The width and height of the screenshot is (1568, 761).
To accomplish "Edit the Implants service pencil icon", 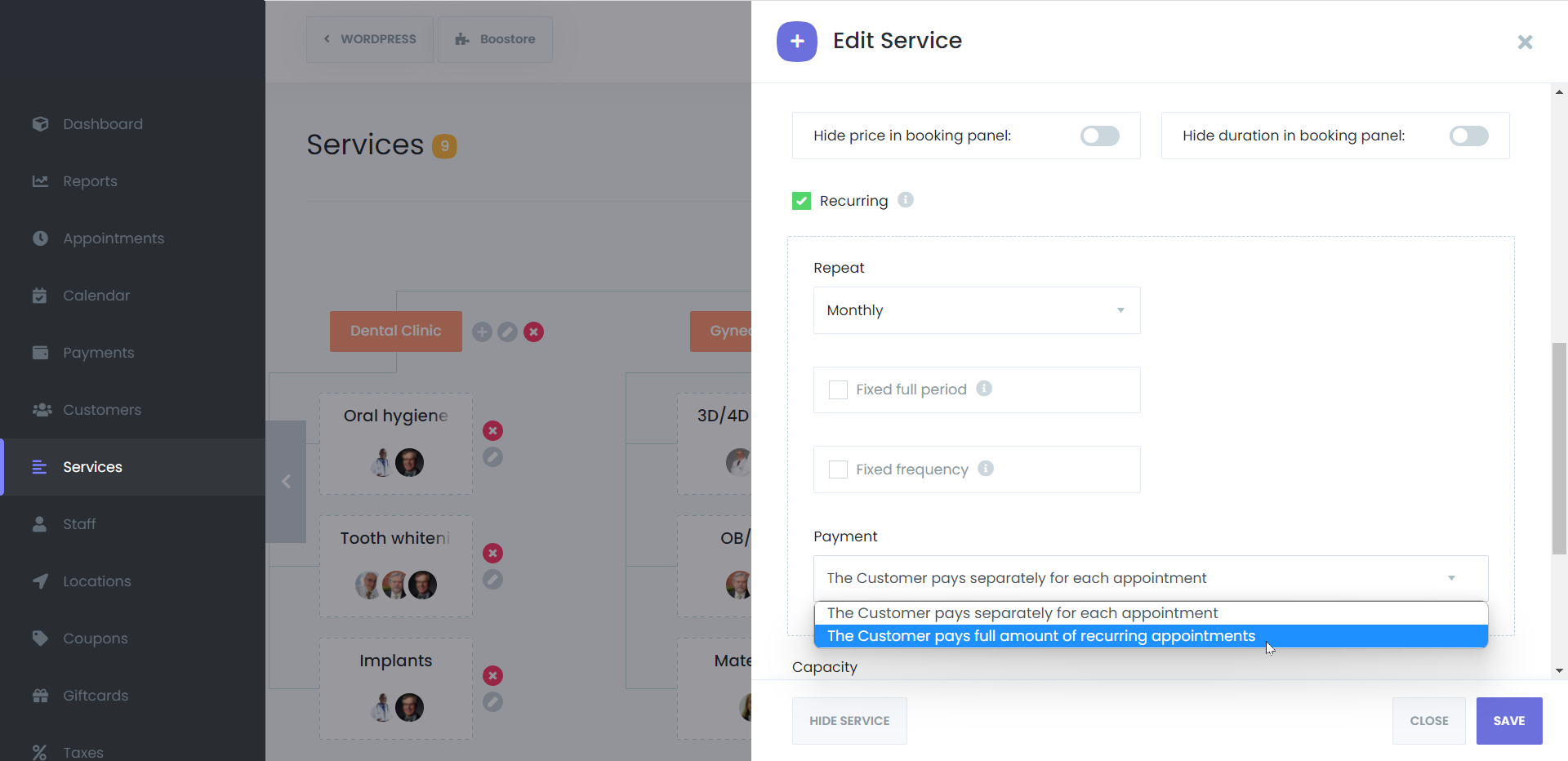I will tap(492, 702).
